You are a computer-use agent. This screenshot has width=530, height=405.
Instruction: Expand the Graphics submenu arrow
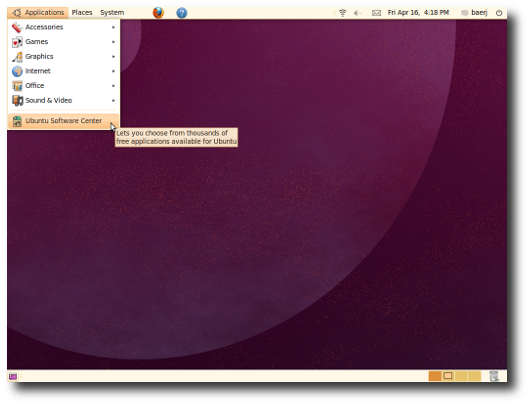[x=114, y=56]
